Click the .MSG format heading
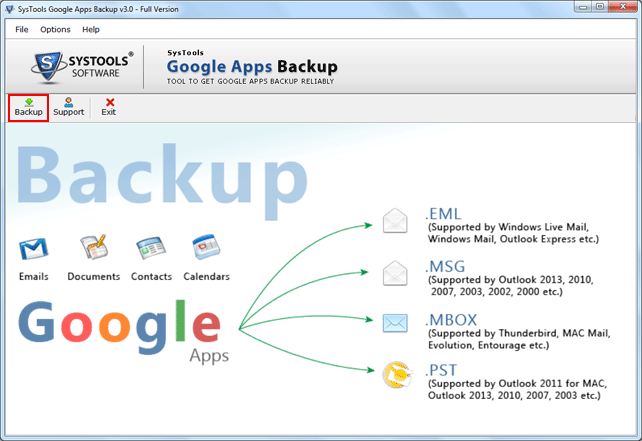This screenshot has width=642, height=441. click(445, 267)
